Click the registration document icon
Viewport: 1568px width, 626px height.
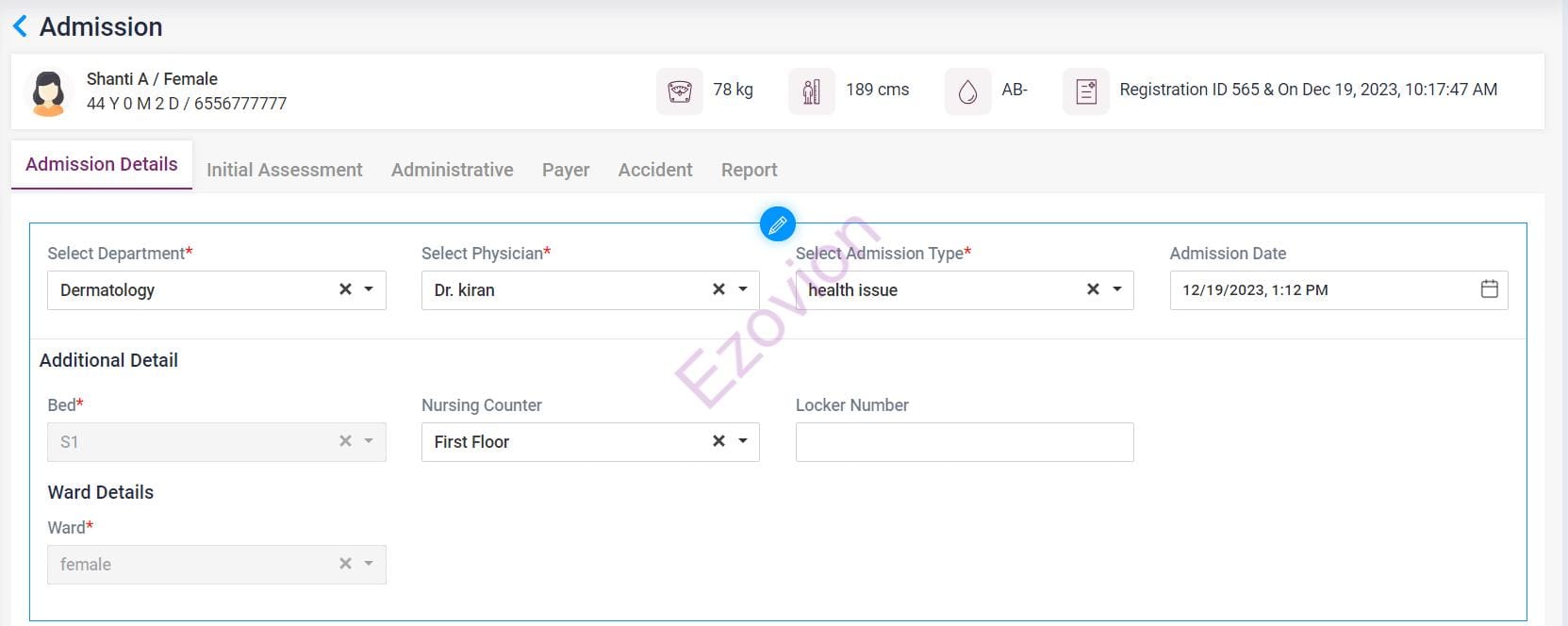tap(1085, 91)
